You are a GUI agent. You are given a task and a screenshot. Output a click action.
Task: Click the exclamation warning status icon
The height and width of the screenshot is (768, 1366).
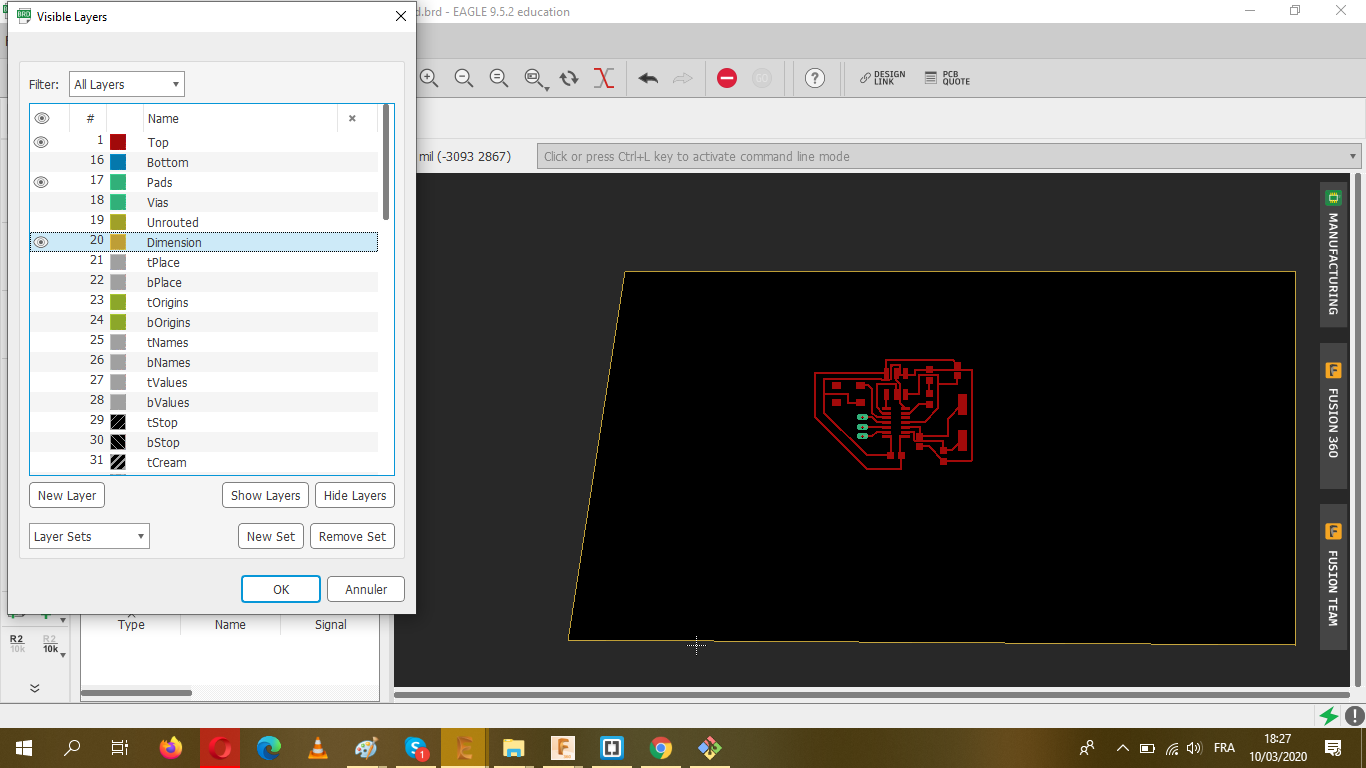coord(1354,716)
